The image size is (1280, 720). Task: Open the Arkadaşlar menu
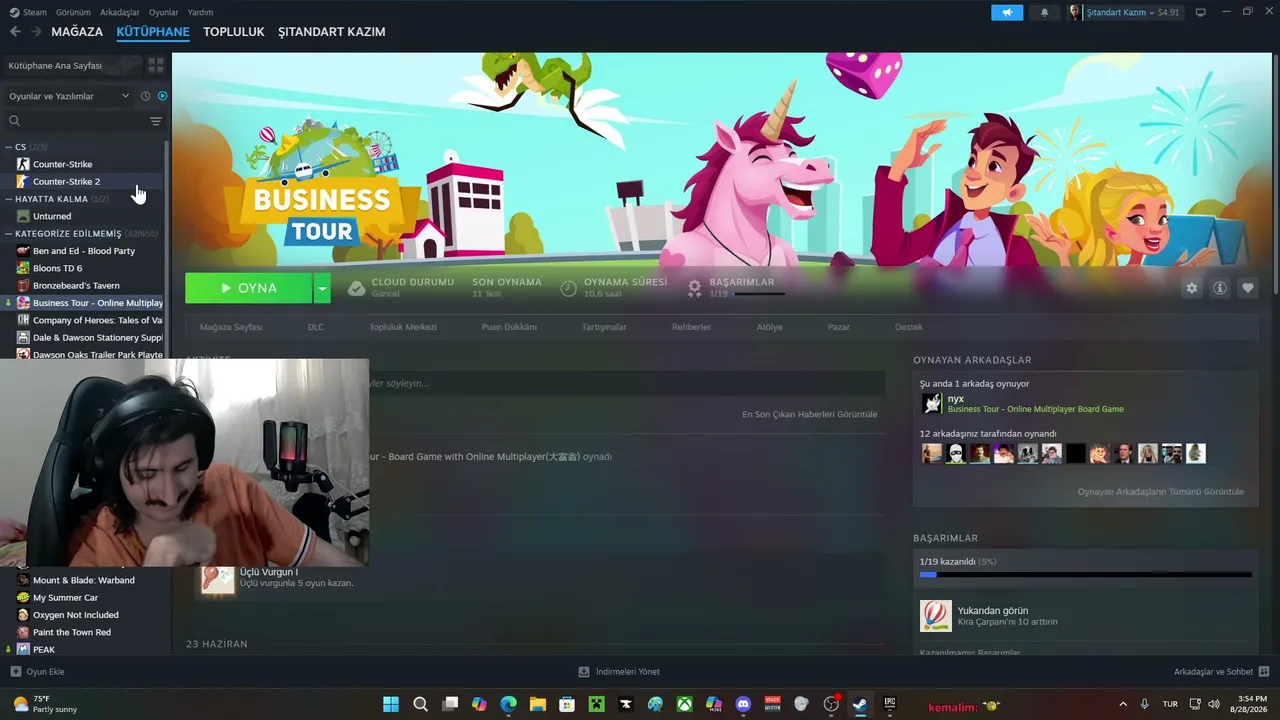[120, 12]
